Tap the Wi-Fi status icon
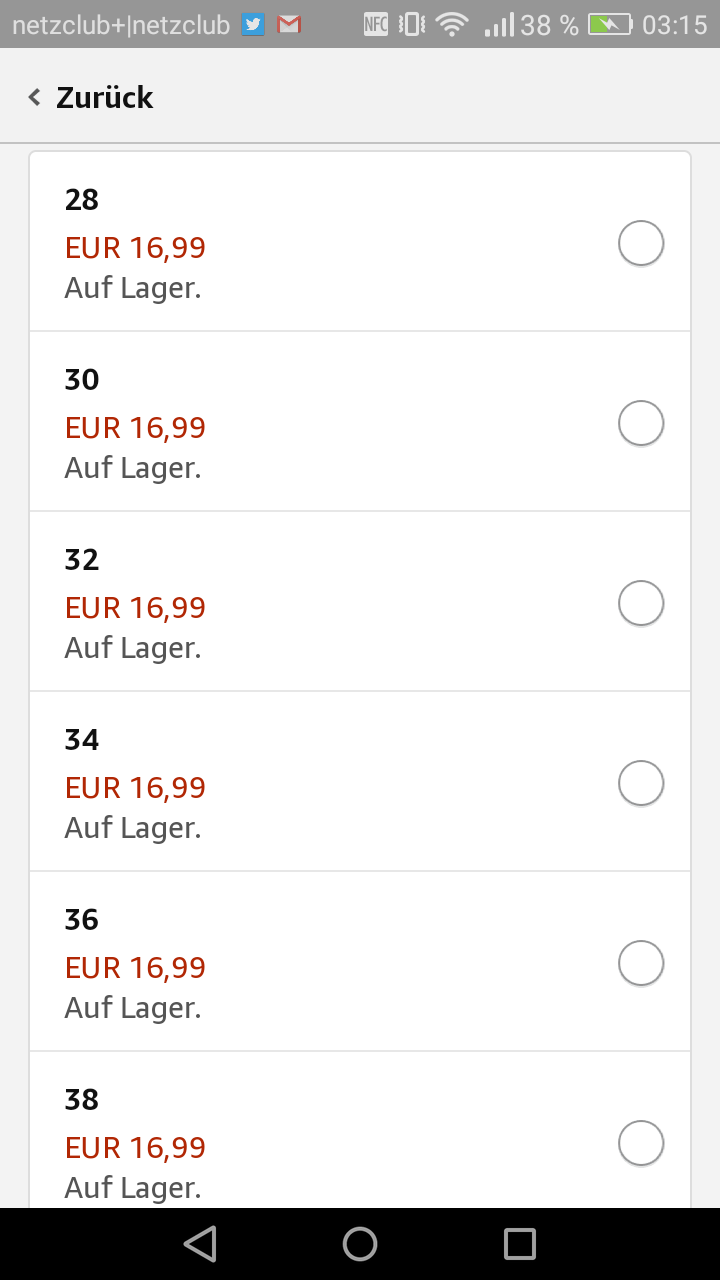Viewport: 720px width, 1280px height. coord(452,25)
